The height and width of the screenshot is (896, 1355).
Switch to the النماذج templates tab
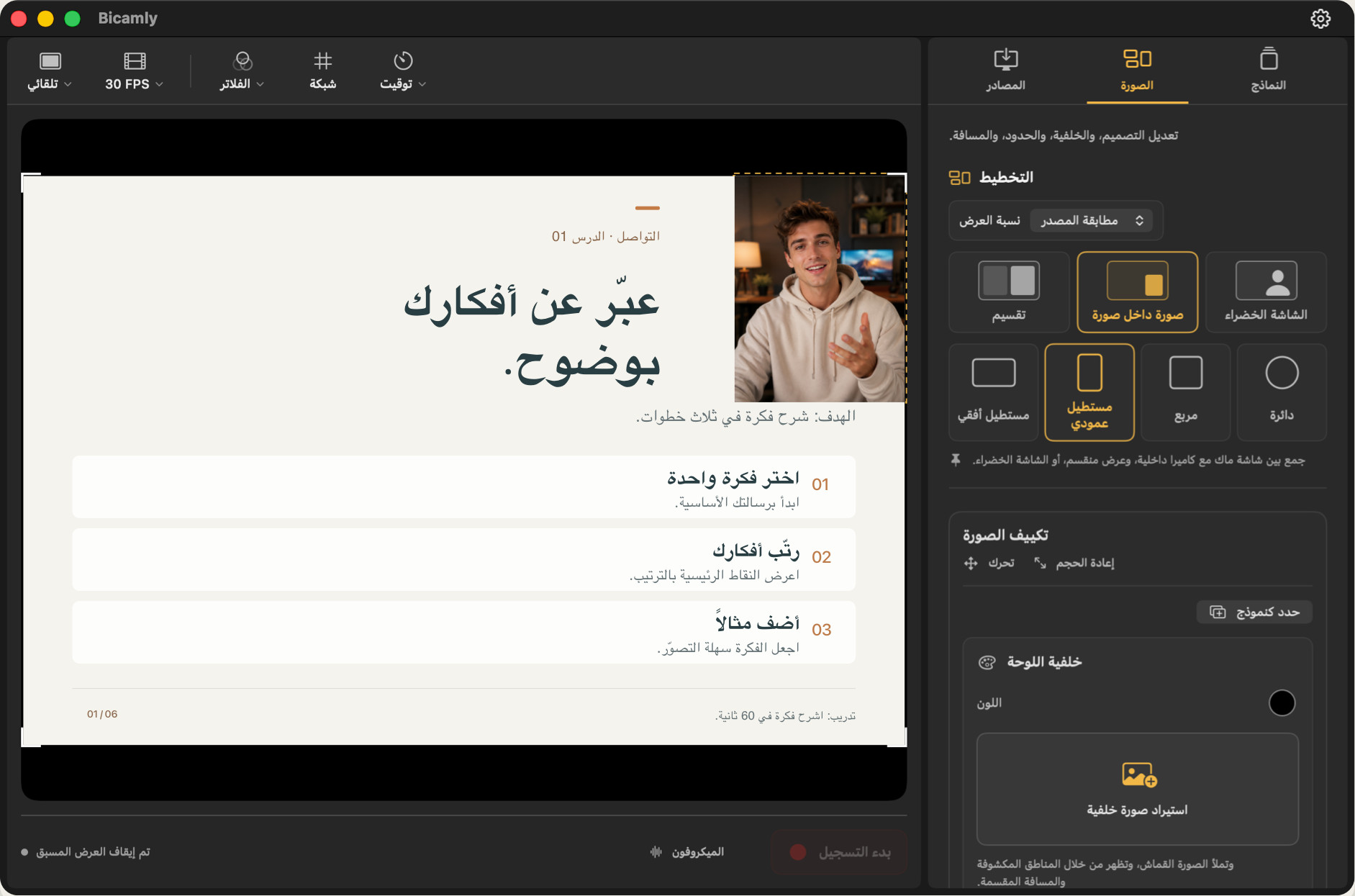point(1268,71)
